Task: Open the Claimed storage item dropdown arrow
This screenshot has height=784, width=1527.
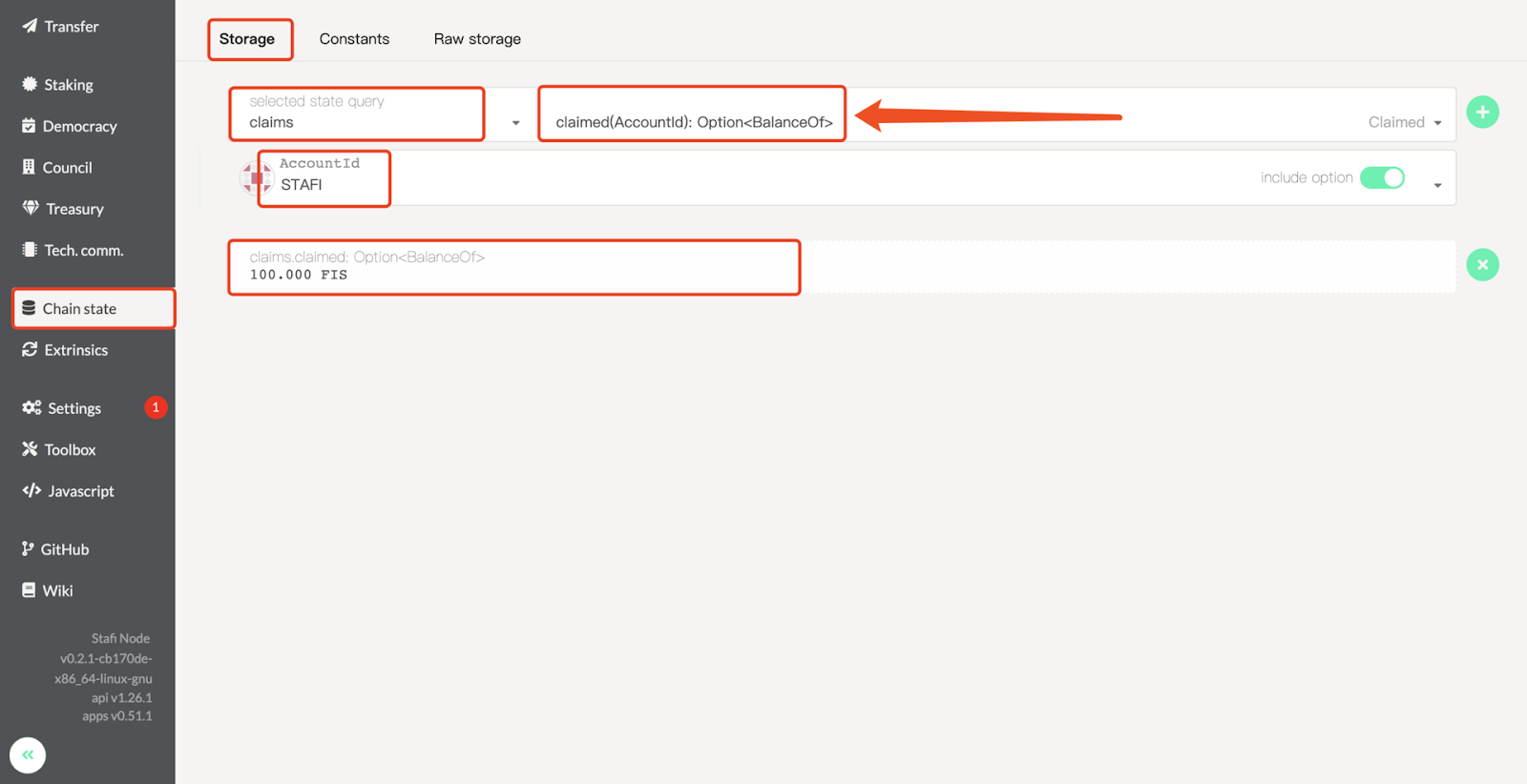Action: pos(1437,123)
